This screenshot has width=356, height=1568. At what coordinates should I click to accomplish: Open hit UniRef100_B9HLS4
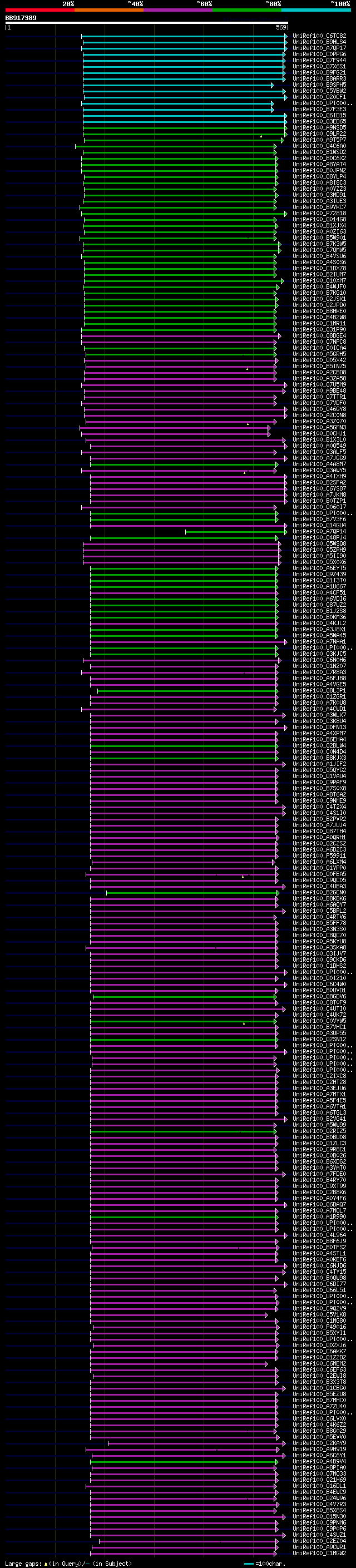point(319,42)
